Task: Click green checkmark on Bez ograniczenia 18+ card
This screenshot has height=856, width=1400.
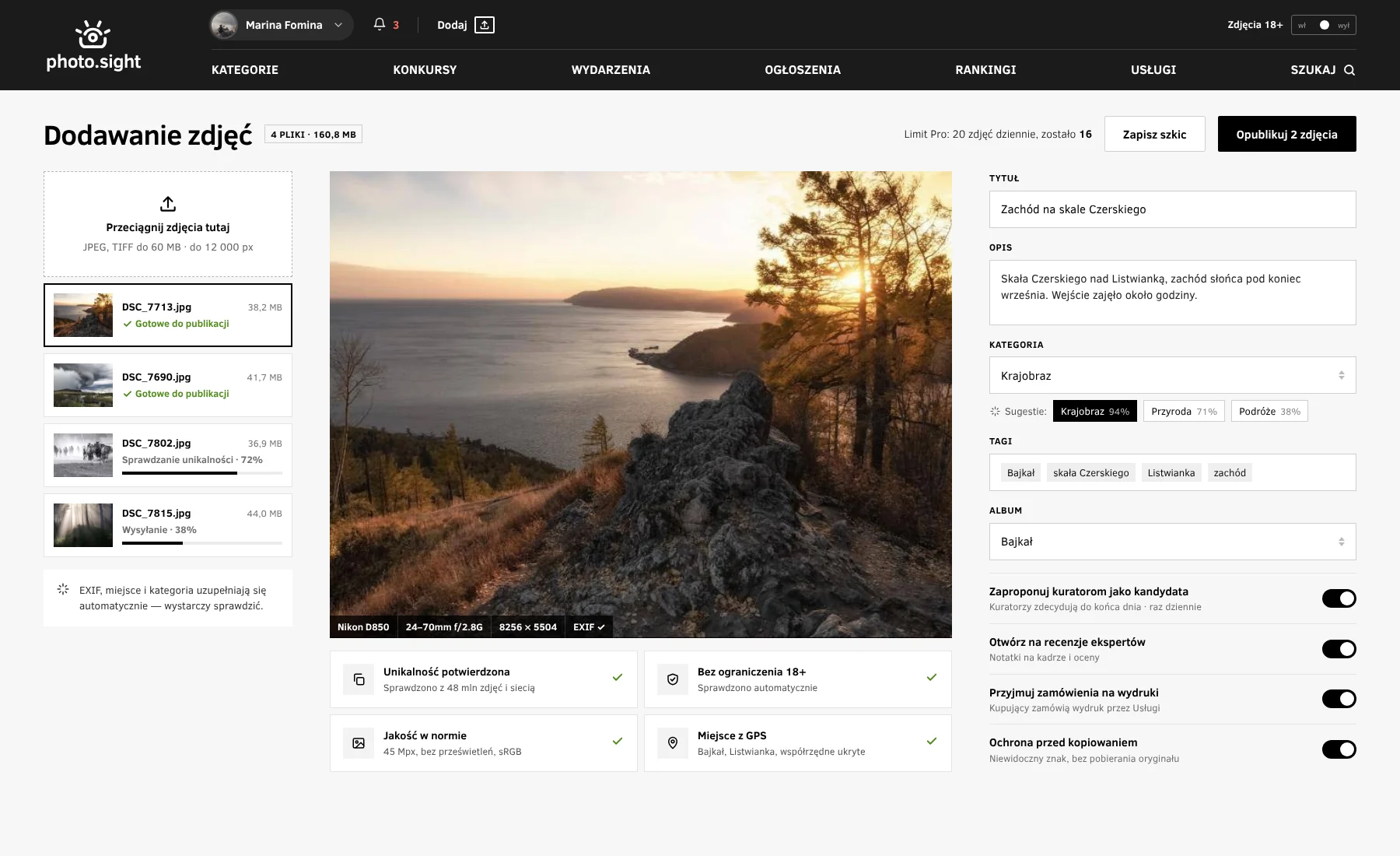Action: point(932,677)
